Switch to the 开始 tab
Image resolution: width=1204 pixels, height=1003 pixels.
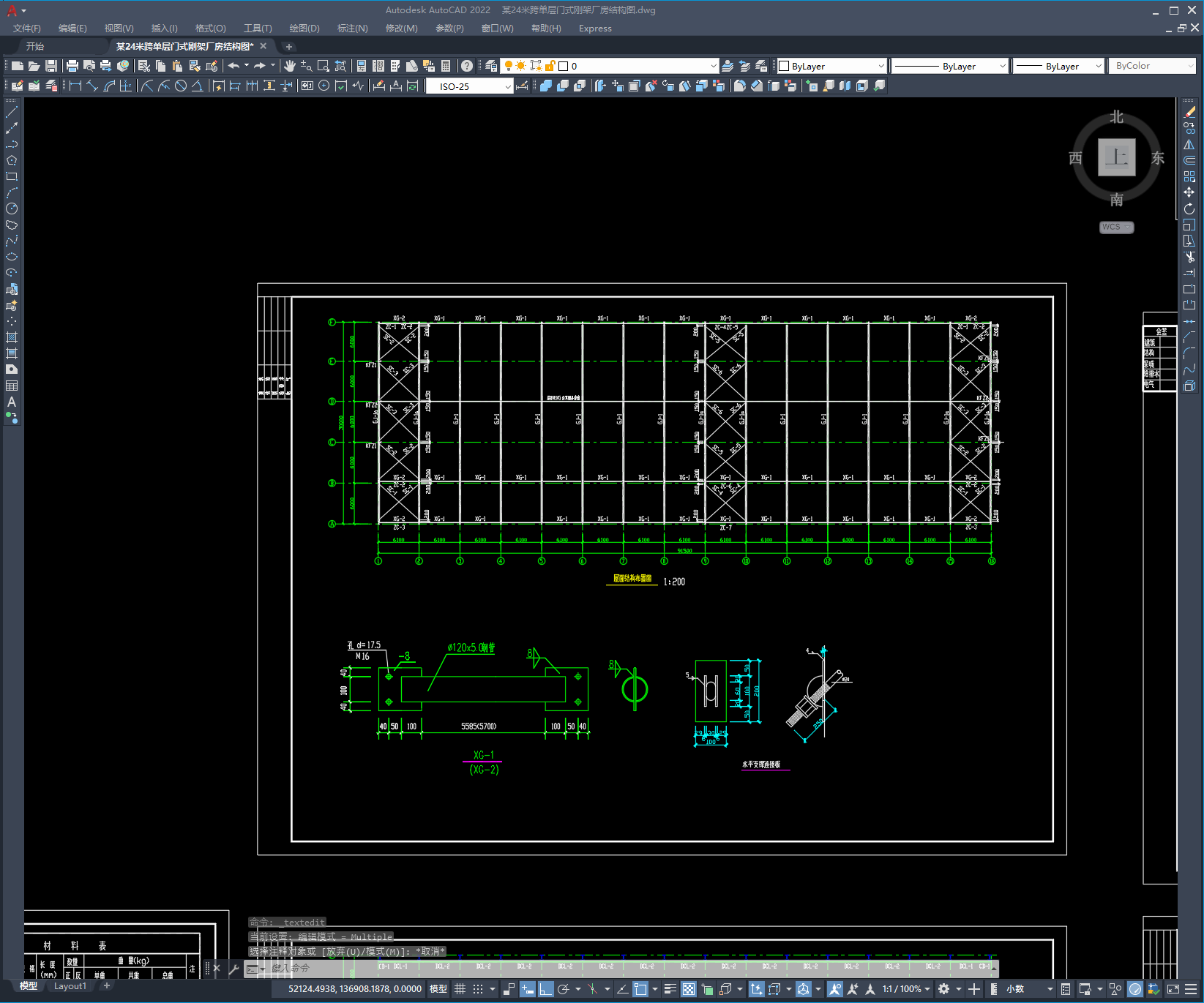tap(35, 46)
